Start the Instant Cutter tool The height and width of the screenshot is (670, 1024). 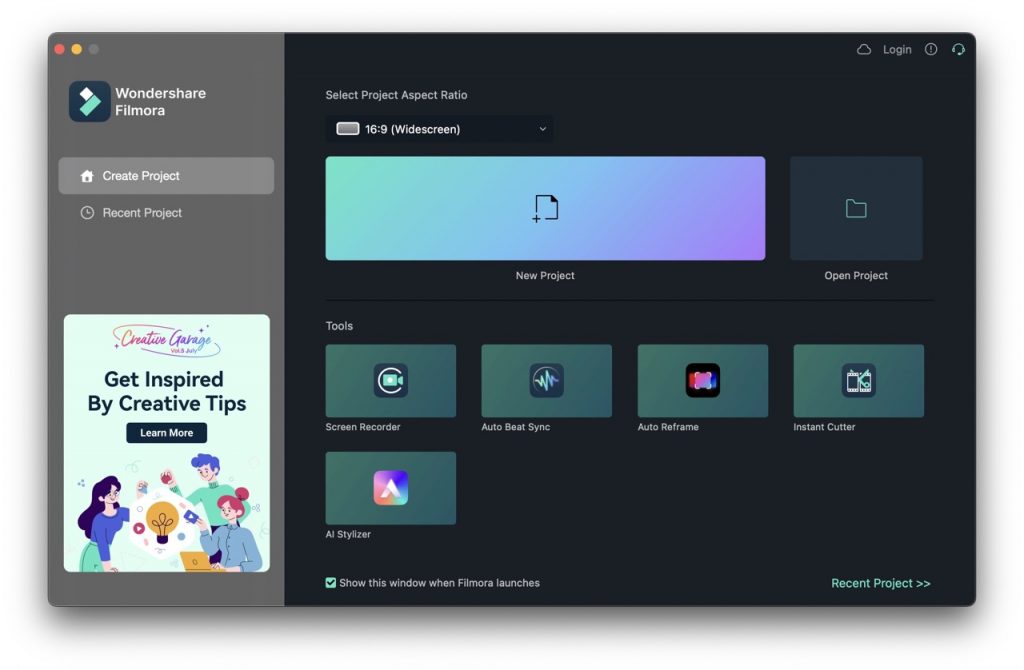[x=858, y=381]
